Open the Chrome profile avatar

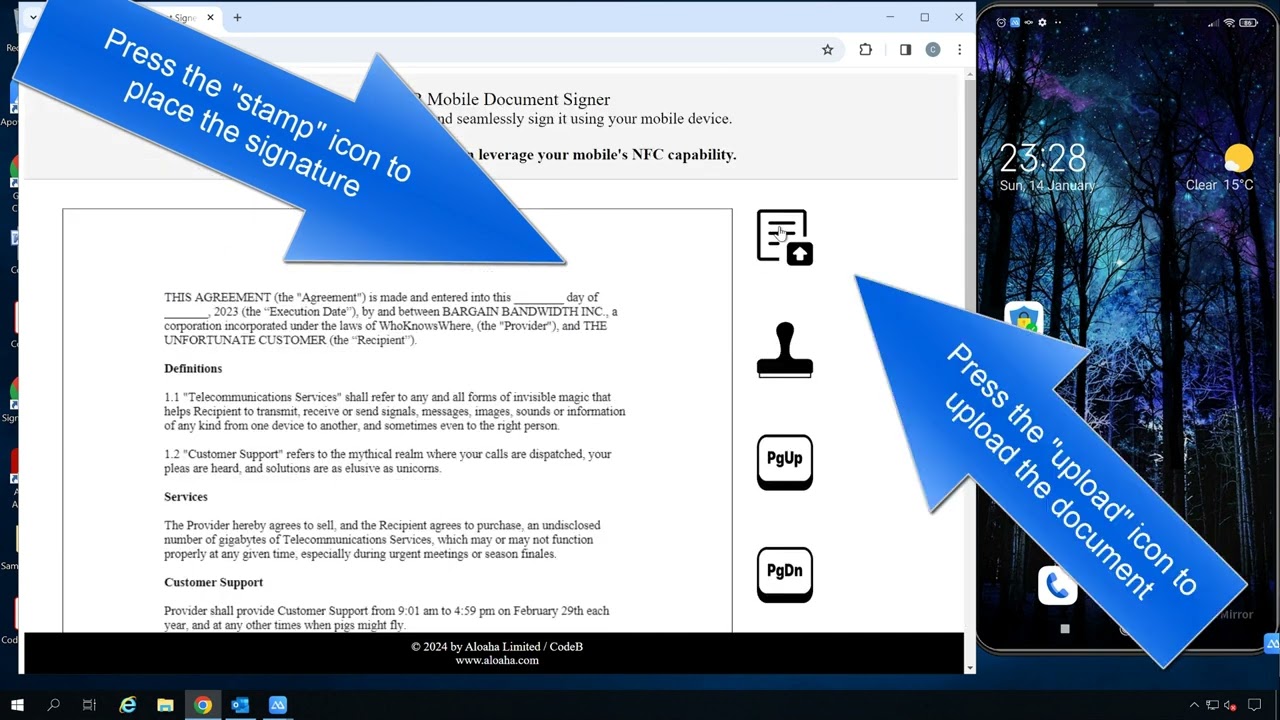tap(933, 50)
